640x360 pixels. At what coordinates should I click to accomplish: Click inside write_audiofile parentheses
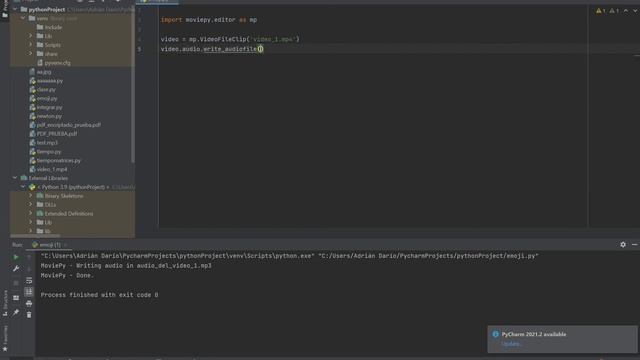pos(260,49)
